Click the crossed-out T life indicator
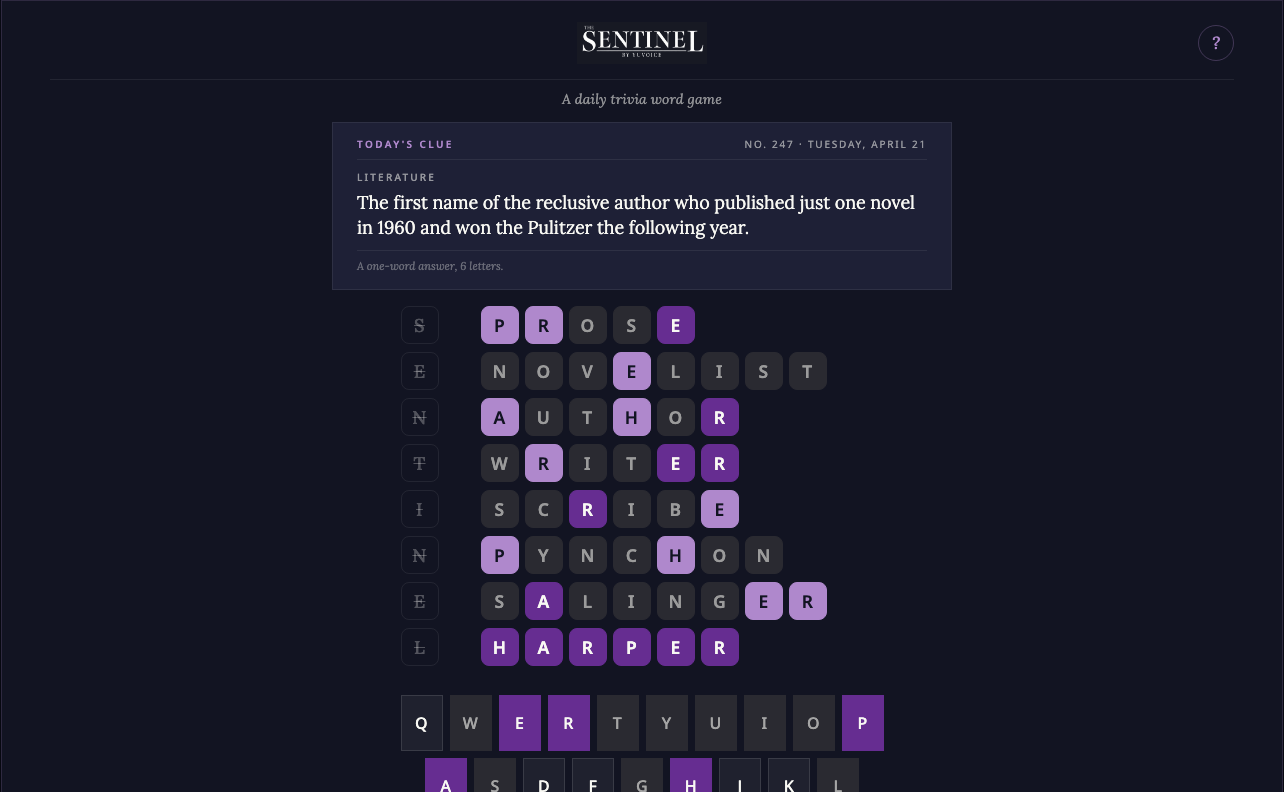Screen dimensions: 1284x792 (x=420, y=463)
